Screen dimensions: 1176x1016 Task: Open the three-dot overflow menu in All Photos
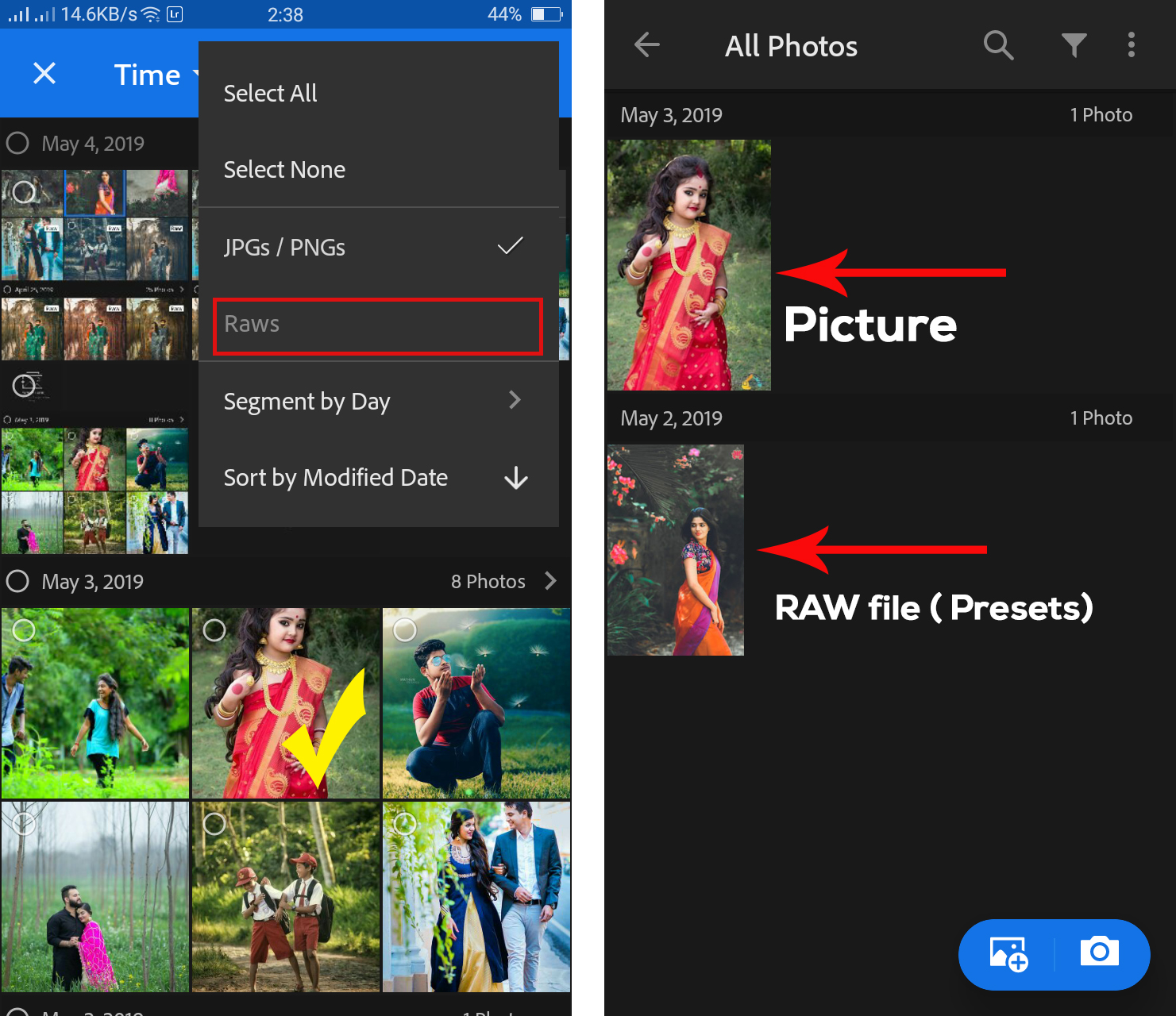point(1132,44)
